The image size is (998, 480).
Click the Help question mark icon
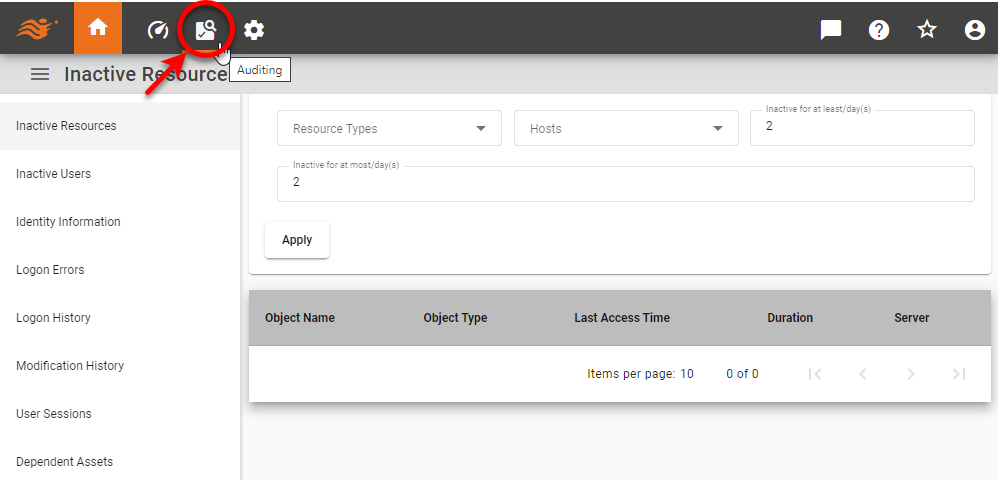pyautogui.click(x=879, y=30)
